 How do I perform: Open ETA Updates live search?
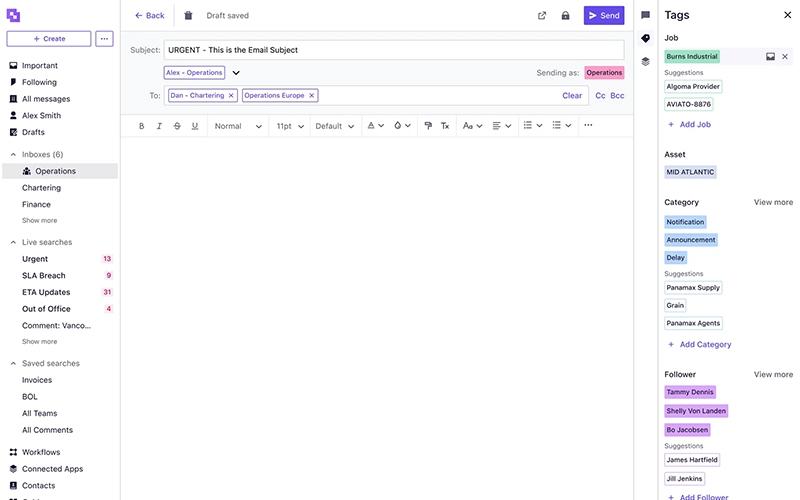[46, 292]
